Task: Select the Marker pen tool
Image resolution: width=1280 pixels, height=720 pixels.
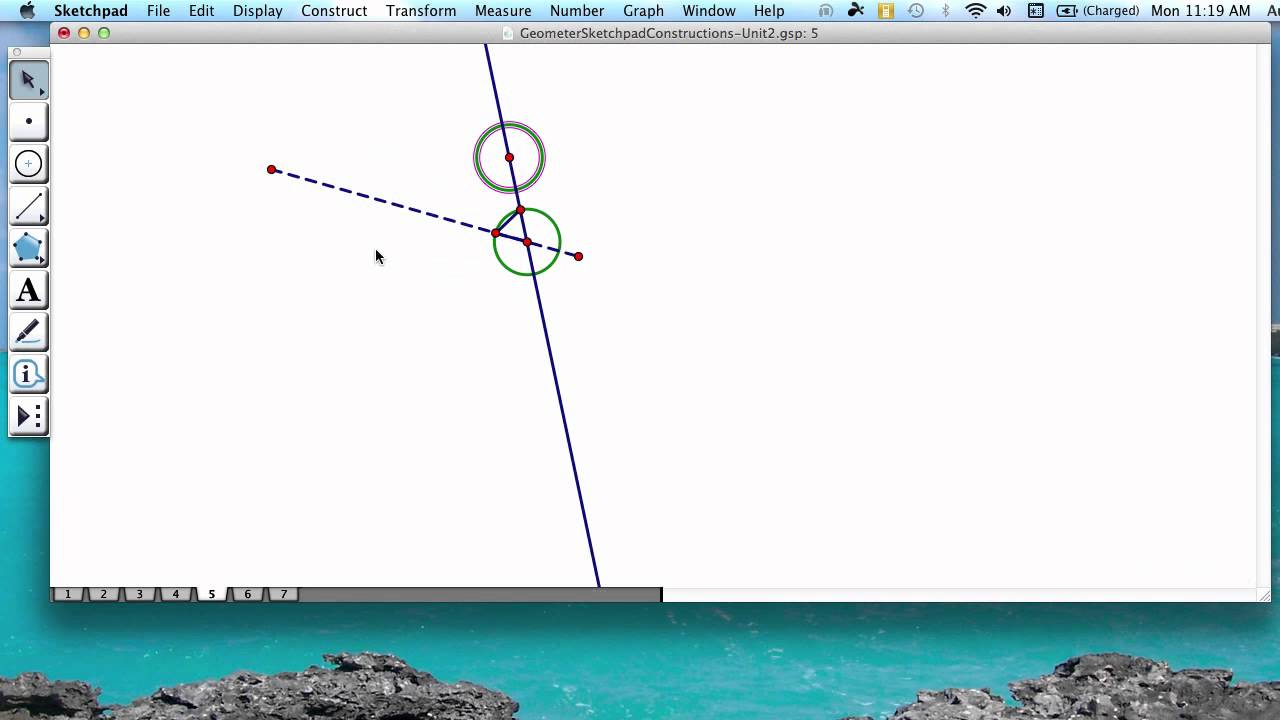Action: pos(29,332)
